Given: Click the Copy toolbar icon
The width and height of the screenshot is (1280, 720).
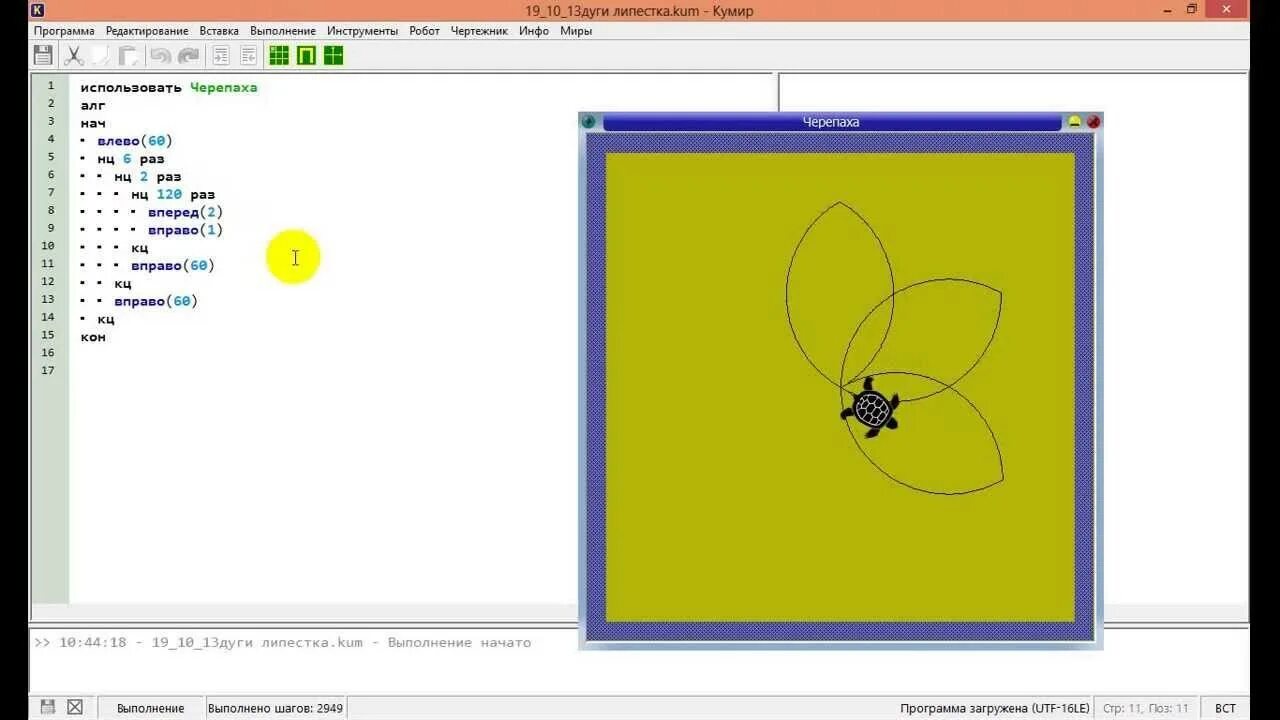Looking at the screenshot, I should click(x=101, y=56).
